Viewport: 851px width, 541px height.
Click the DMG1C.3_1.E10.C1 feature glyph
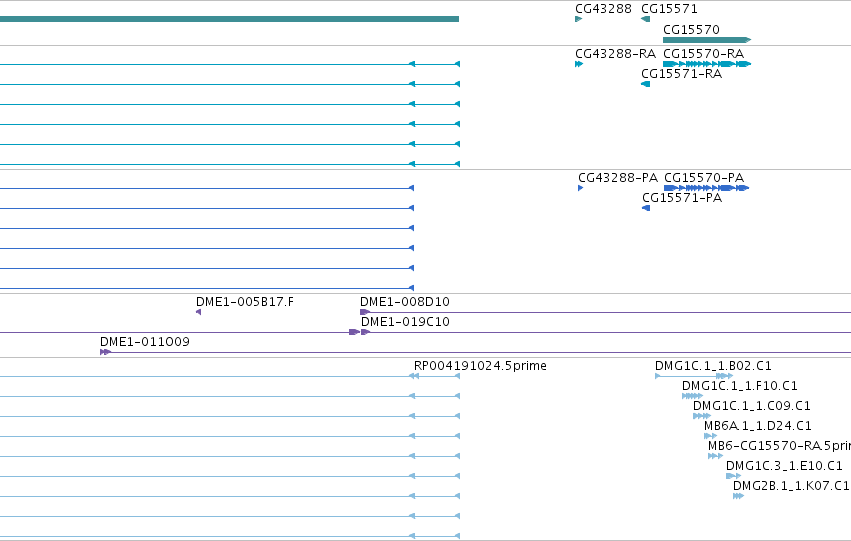734,476
